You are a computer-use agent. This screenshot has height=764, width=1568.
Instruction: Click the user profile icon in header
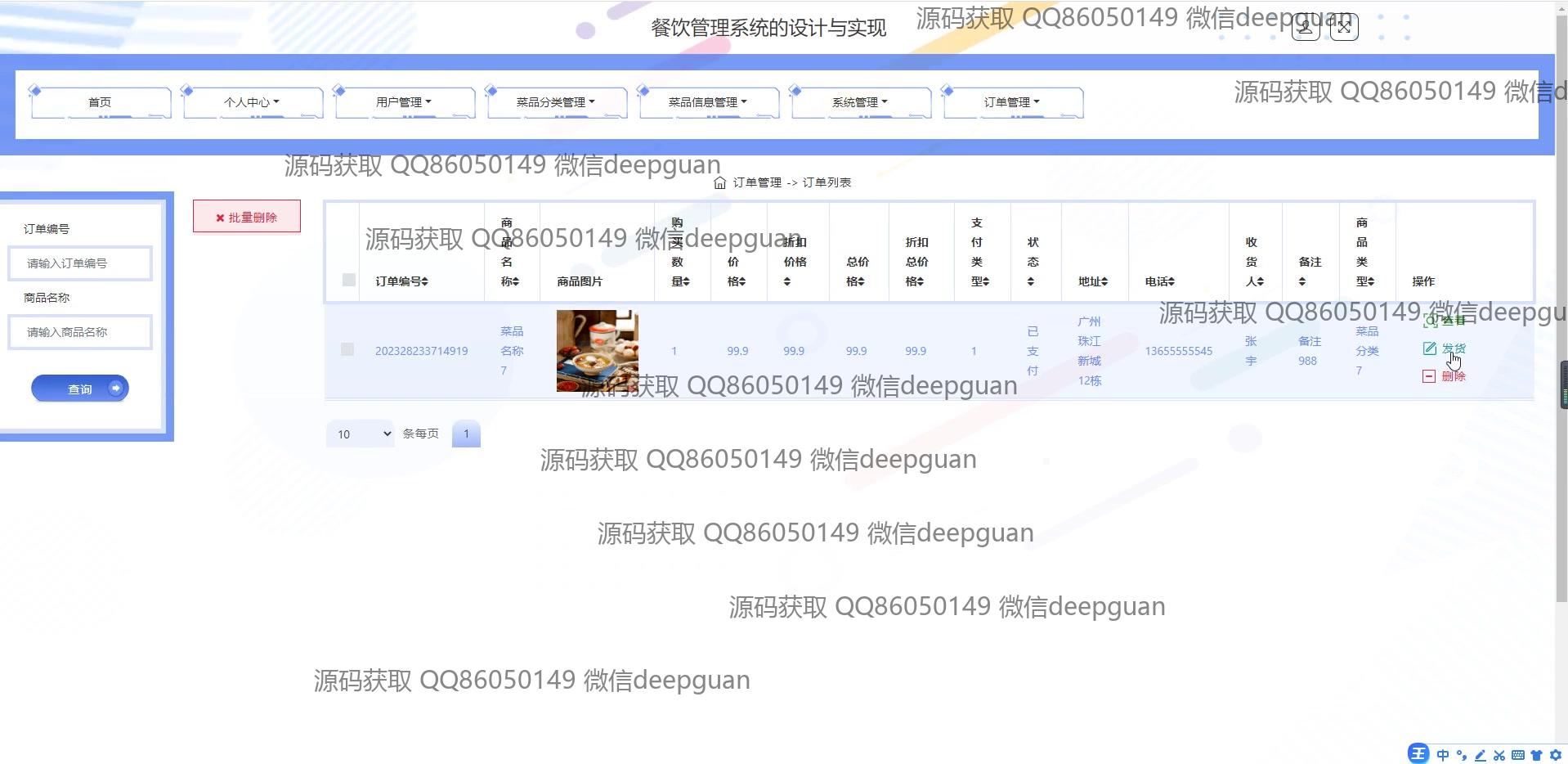tap(1305, 27)
